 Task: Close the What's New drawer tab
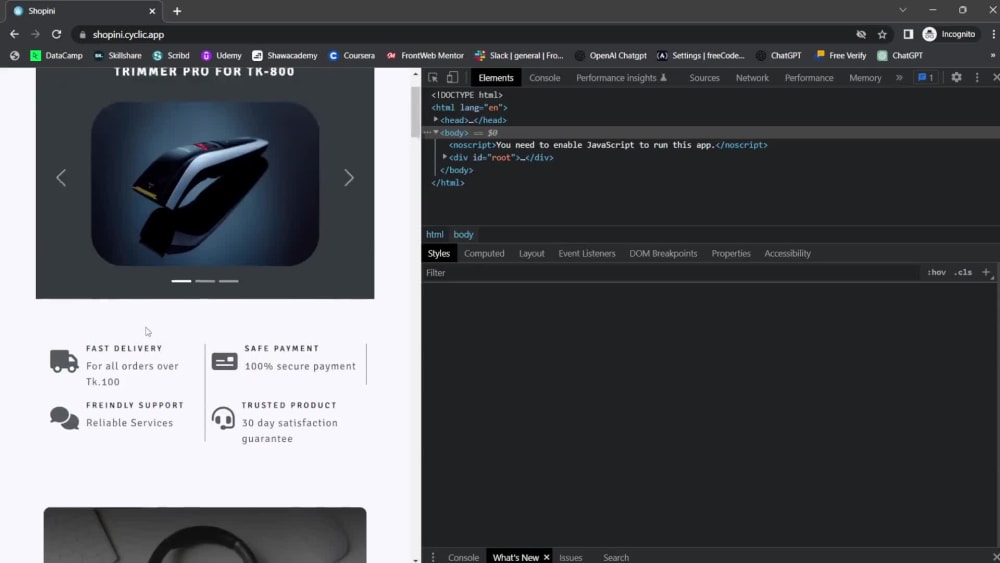[547, 557]
